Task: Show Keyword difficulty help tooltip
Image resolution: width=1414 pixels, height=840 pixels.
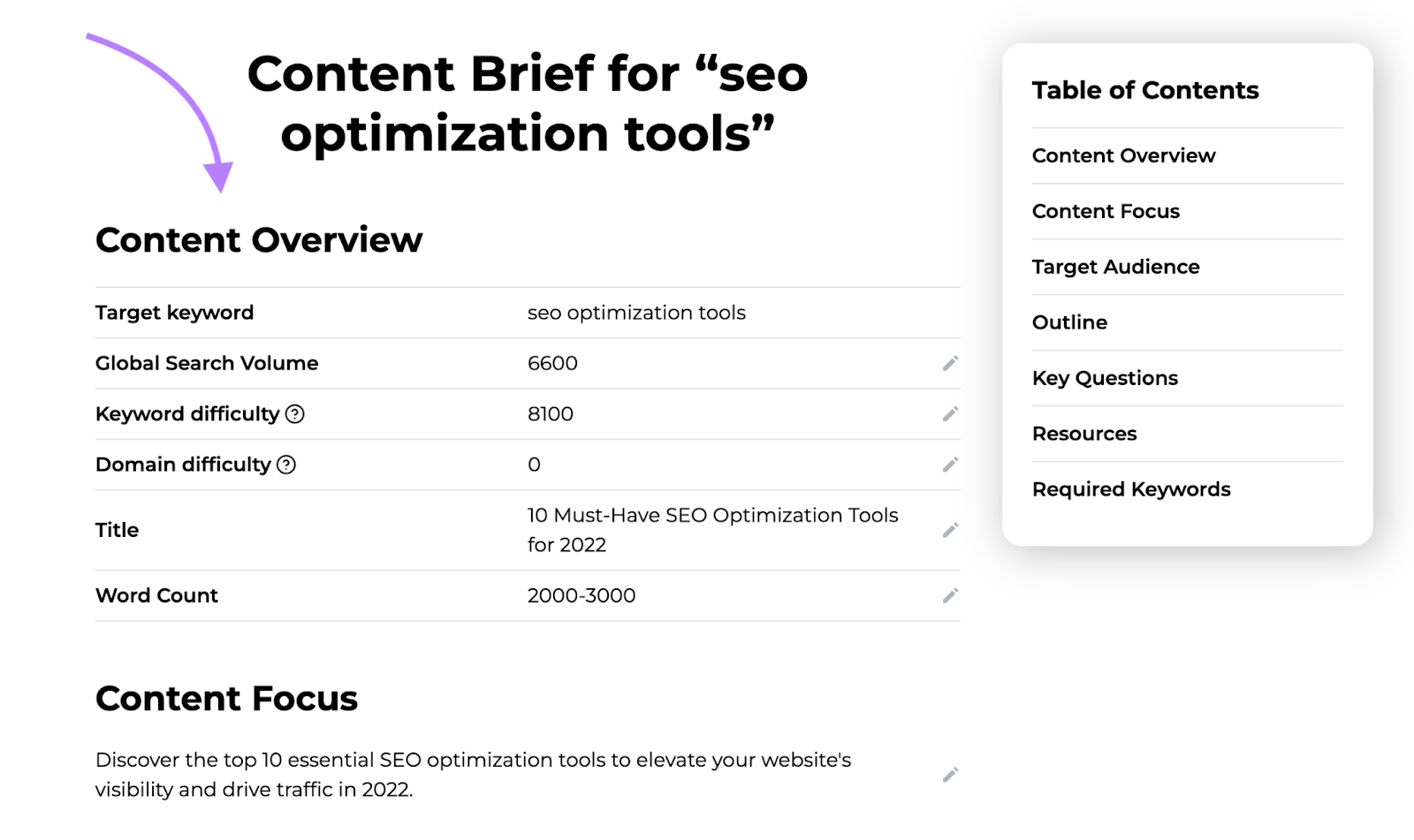Action: 295,414
